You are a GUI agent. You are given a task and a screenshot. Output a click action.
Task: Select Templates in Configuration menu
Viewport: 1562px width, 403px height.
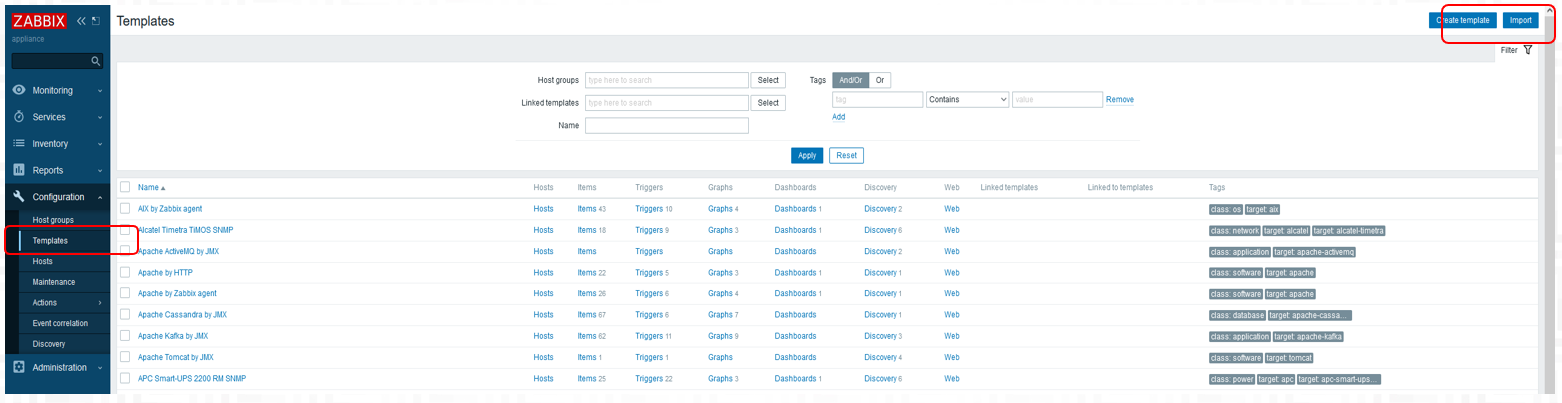coord(50,241)
